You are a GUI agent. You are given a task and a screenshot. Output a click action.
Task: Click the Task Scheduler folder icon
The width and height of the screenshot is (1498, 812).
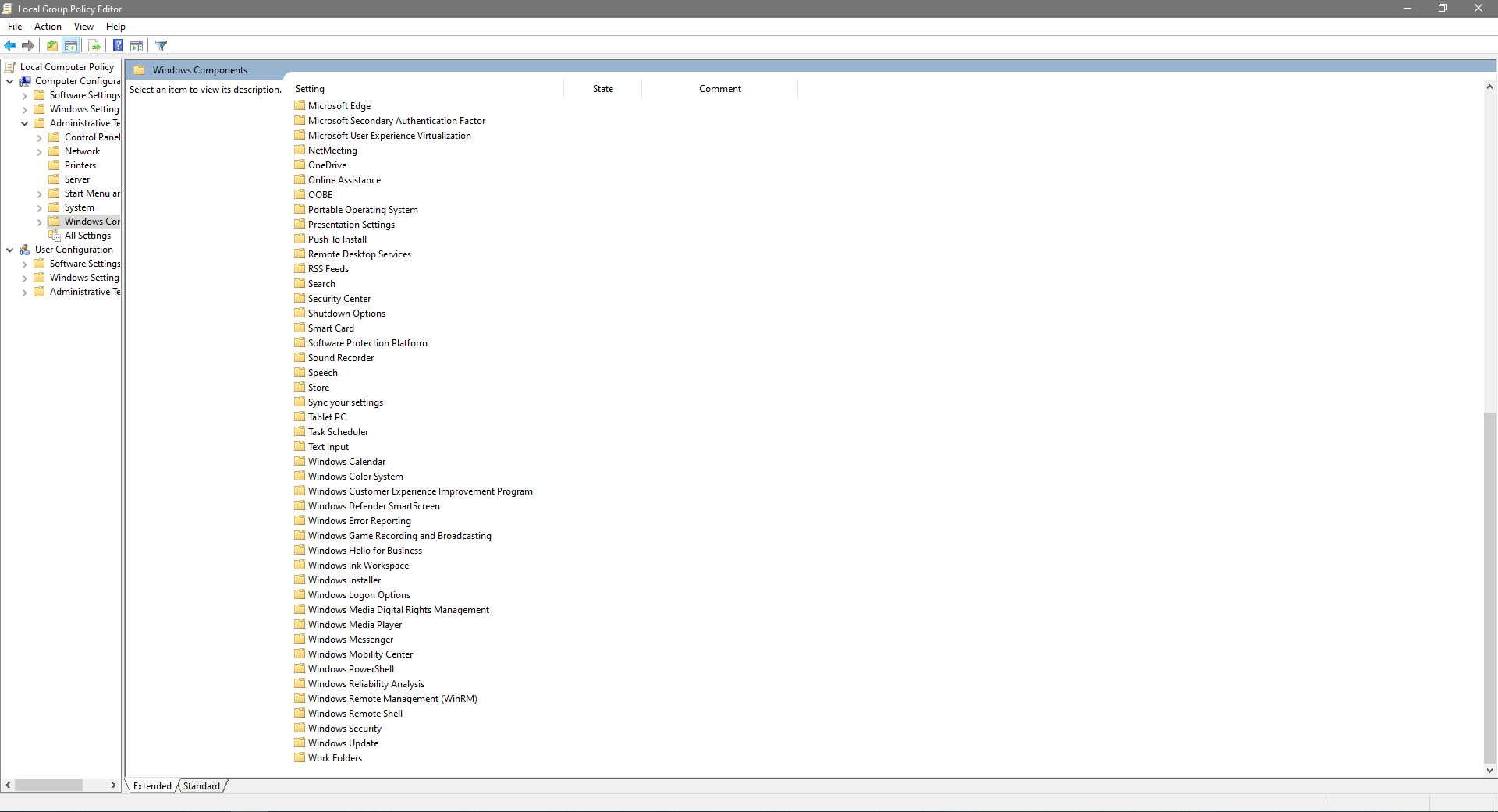click(300, 431)
